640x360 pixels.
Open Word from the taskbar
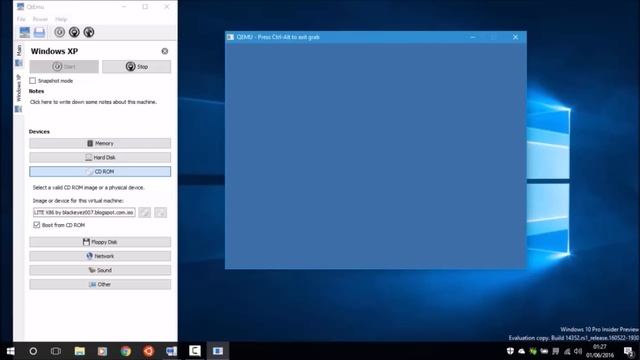tap(171, 351)
